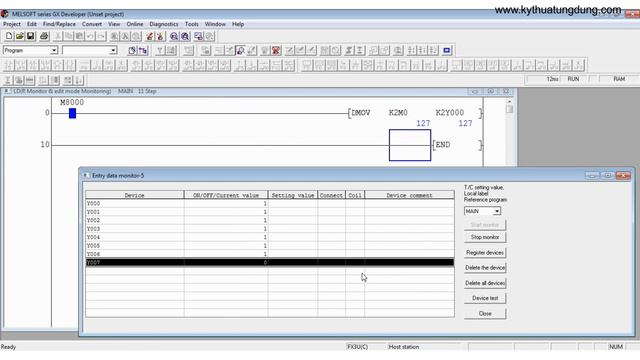The image size is (640, 360).
Task: Click the Read from PLC icon
Action: click(160, 36)
